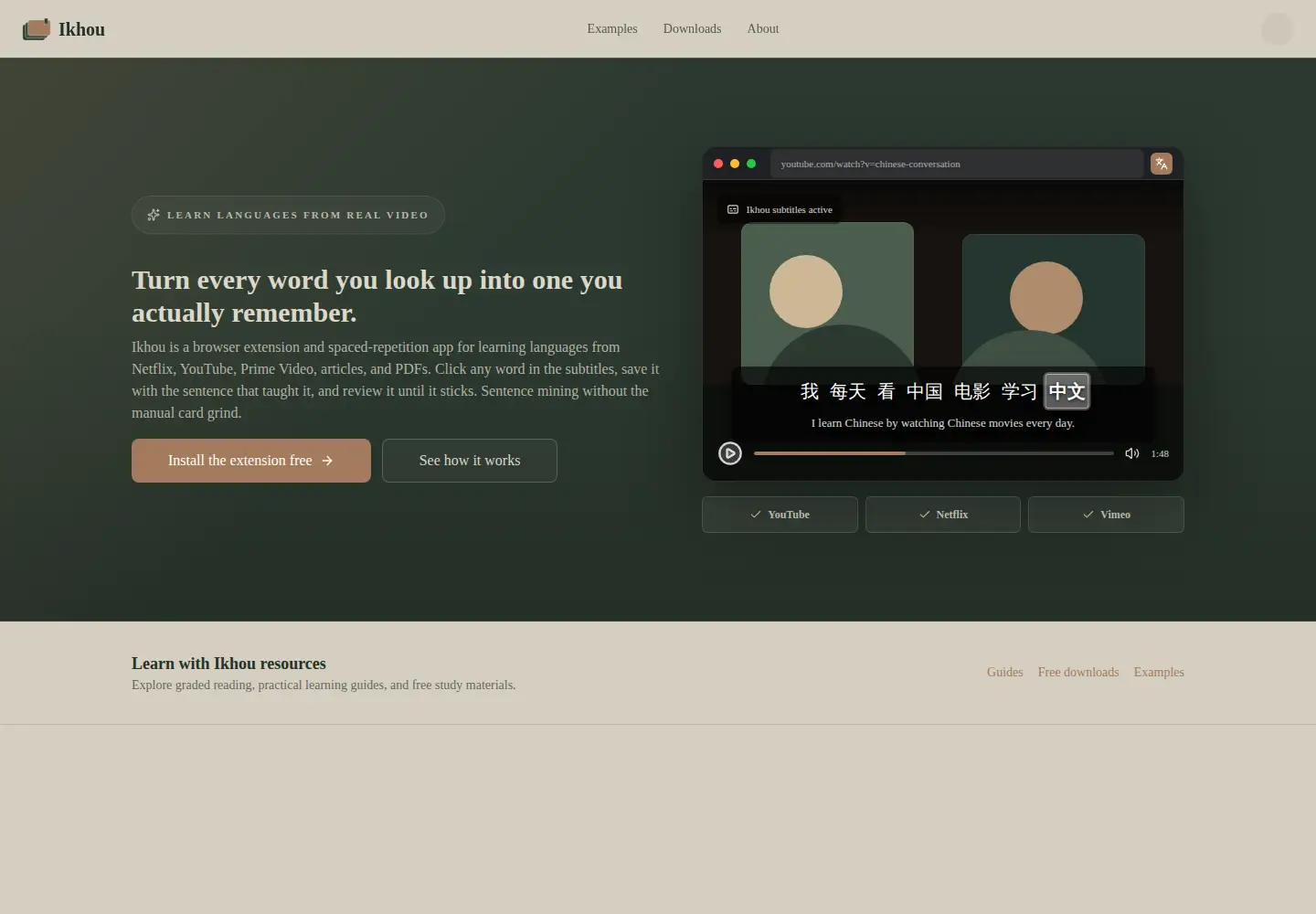Select the Vimeo platform chip label
Screen dimensions: 1316x914
[x=1116, y=515]
